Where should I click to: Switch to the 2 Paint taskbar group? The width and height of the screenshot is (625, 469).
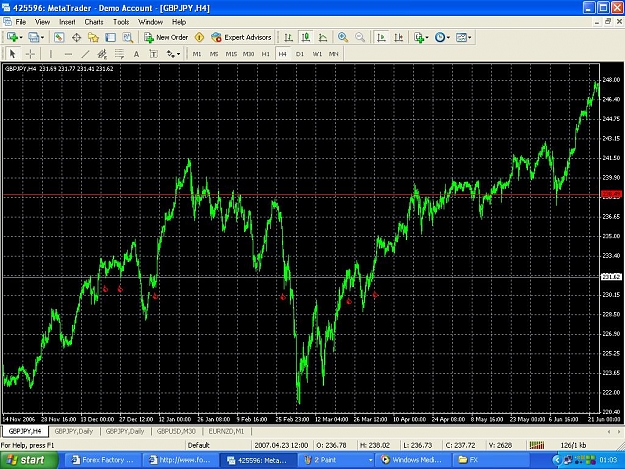click(x=338, y=460)
